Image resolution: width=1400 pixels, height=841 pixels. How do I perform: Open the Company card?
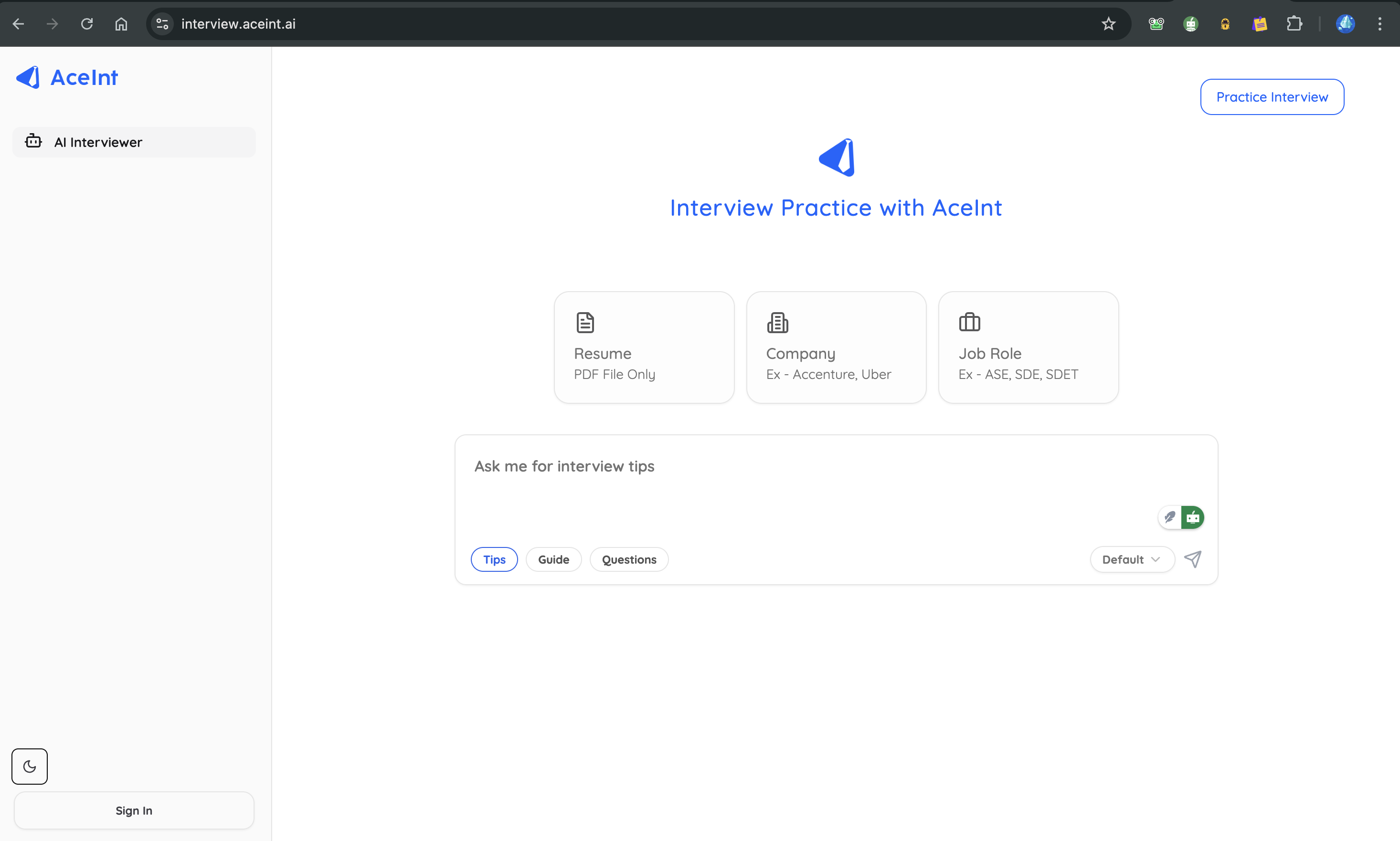pos(836,347)
